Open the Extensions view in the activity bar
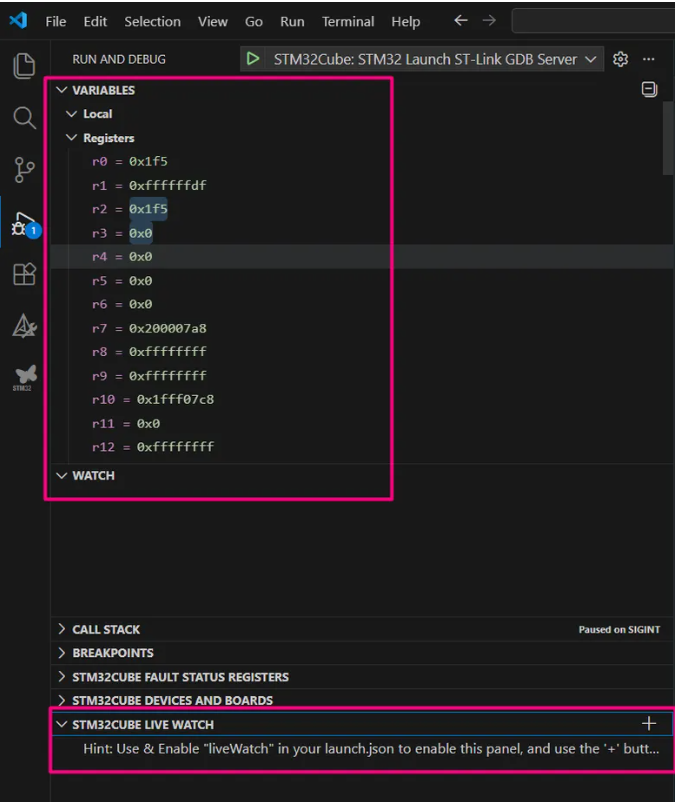 click(24, 274)
